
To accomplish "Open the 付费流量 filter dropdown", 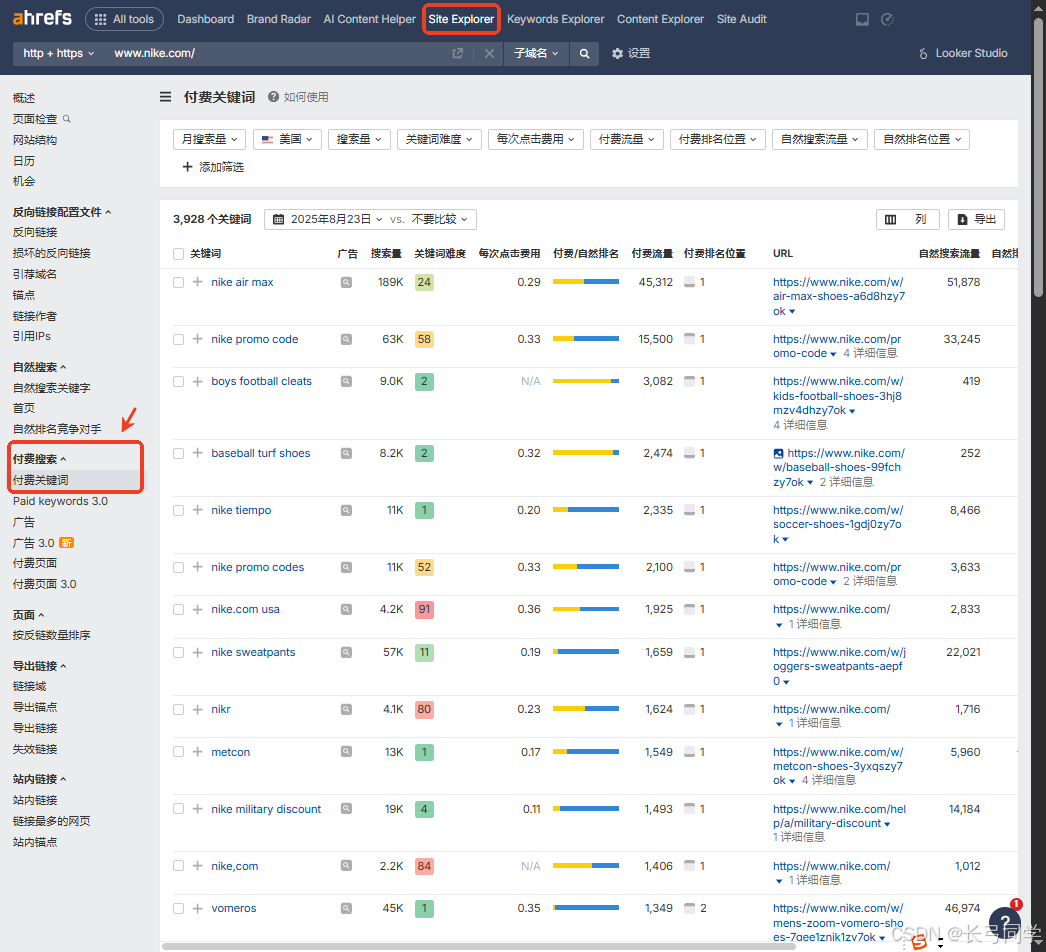I will (x=626, y=139).
